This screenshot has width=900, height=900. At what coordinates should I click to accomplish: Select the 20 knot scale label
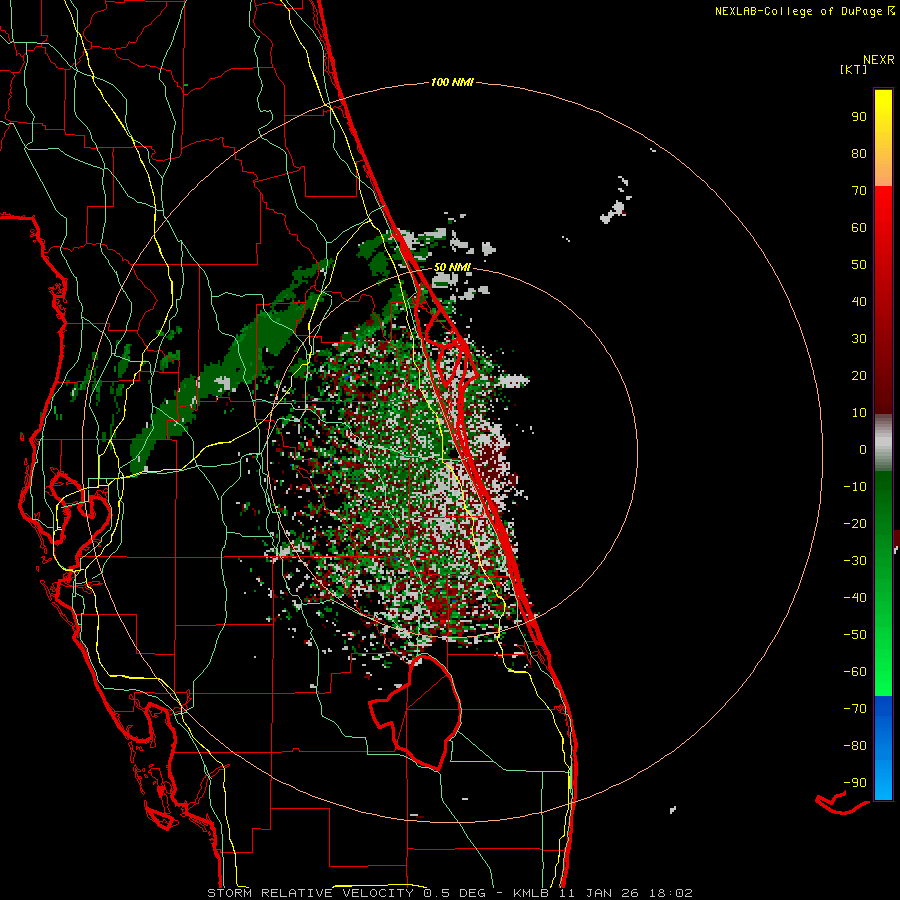tap(859, 375)
